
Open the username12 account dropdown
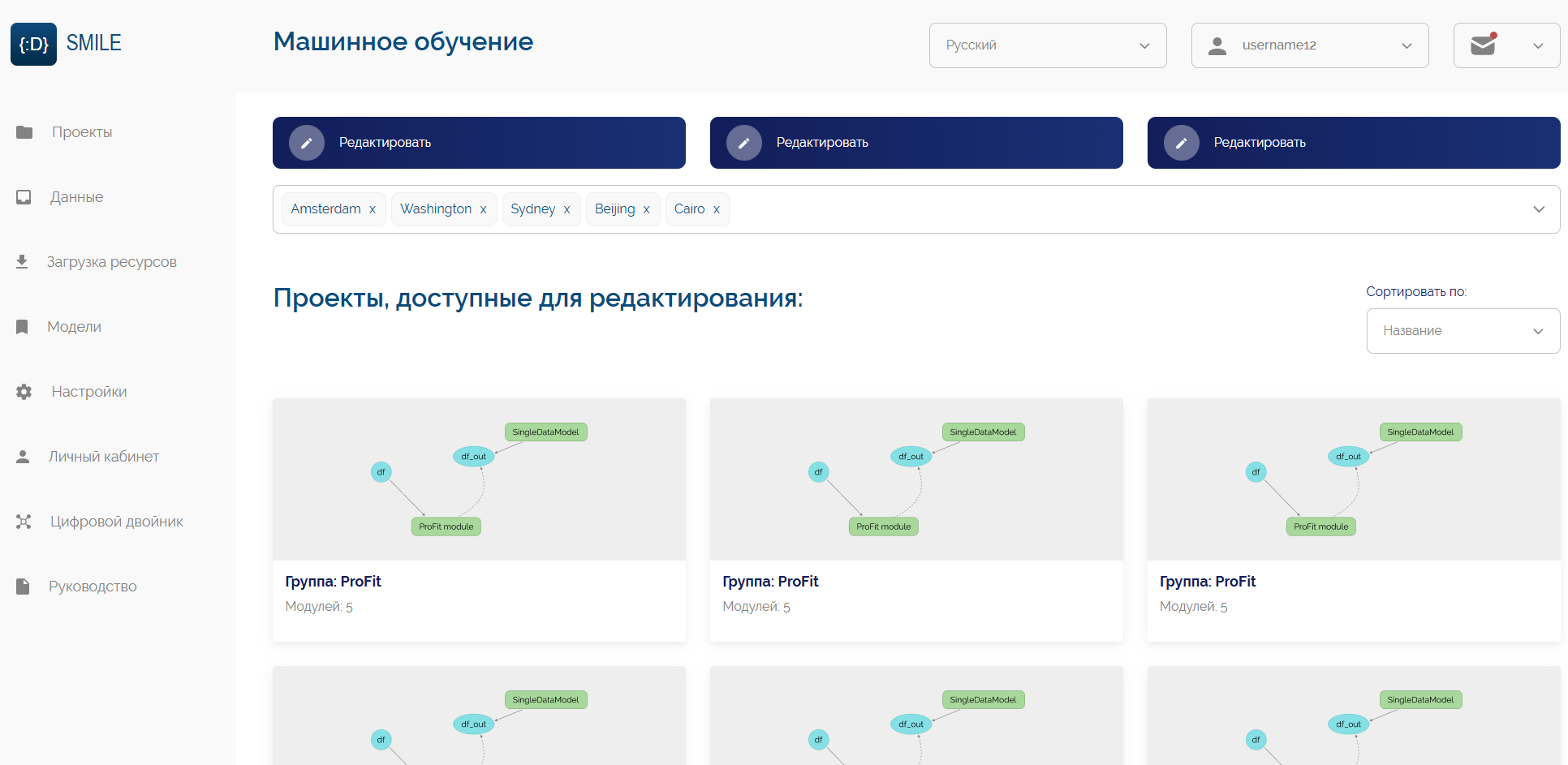point(1310,45)
